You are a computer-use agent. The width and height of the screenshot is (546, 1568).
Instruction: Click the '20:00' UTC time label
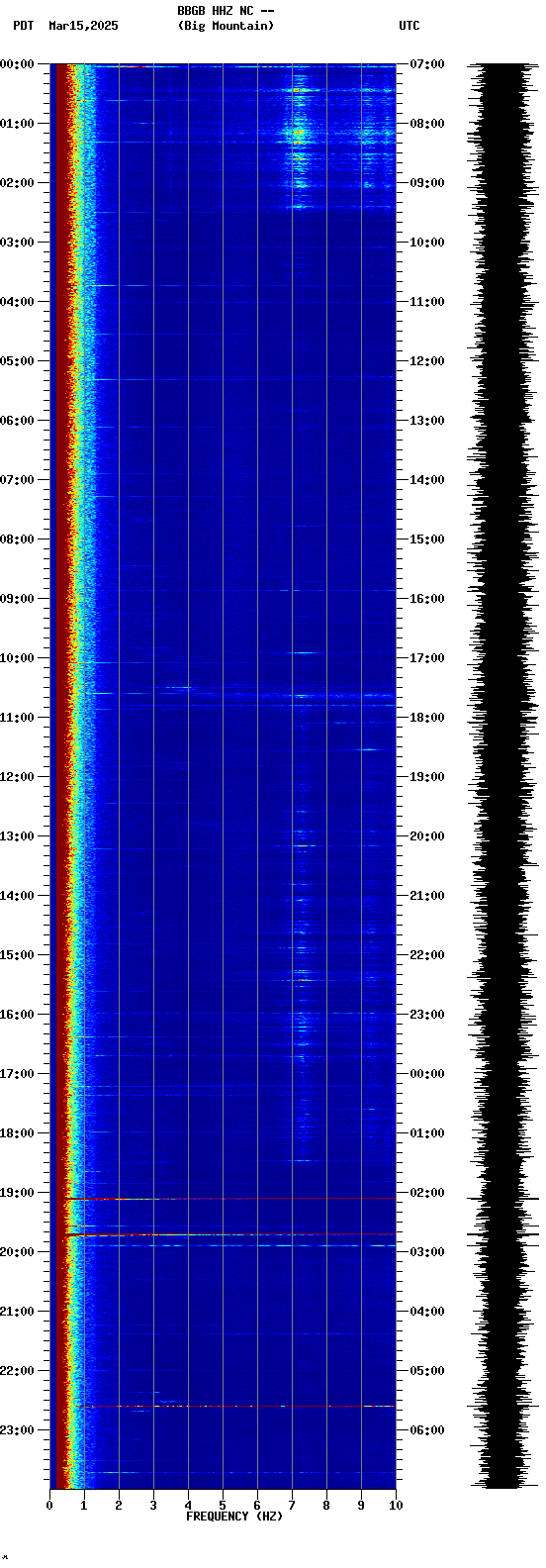point(427,836)
